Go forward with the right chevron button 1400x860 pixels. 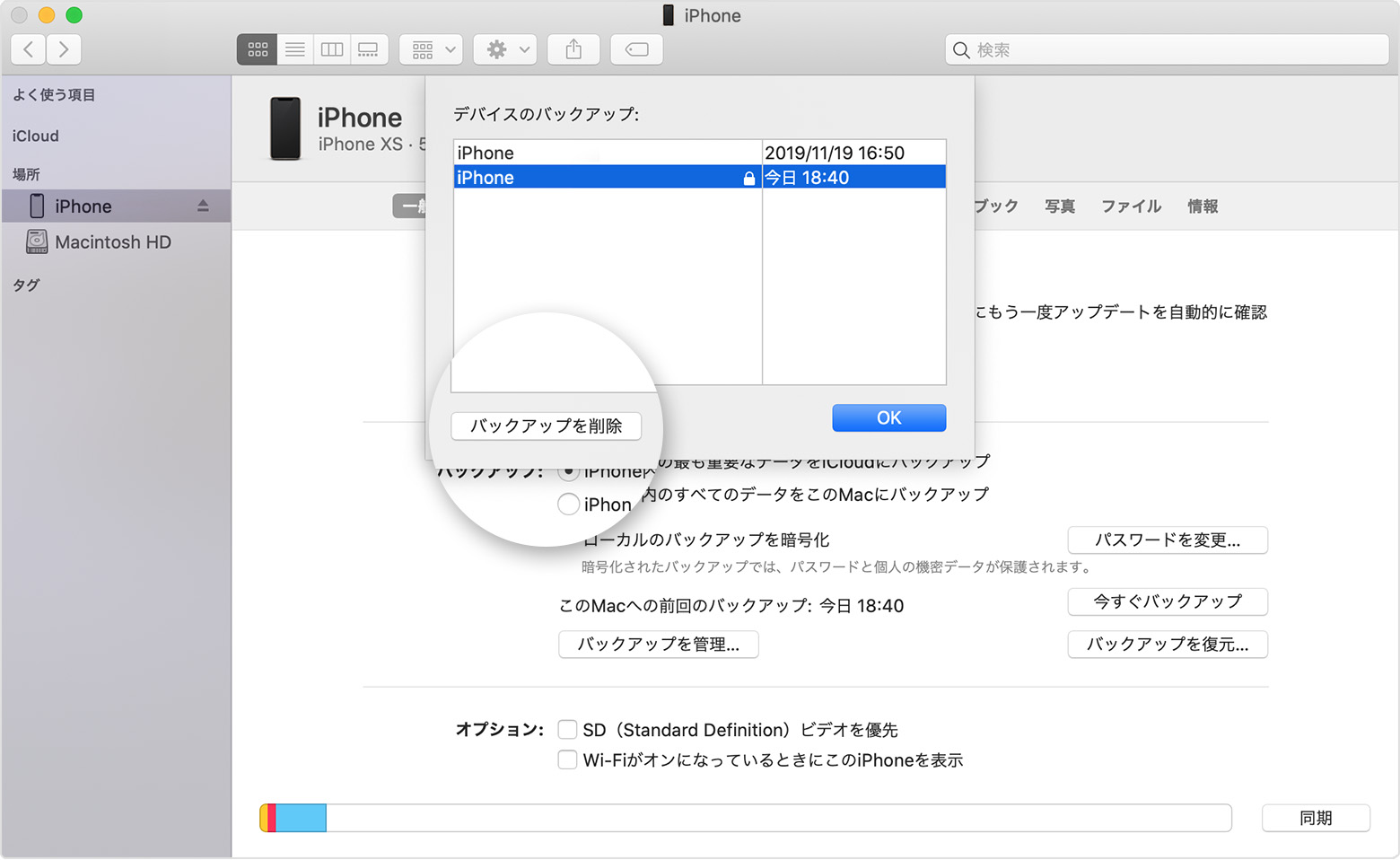(x=64, y=49)
